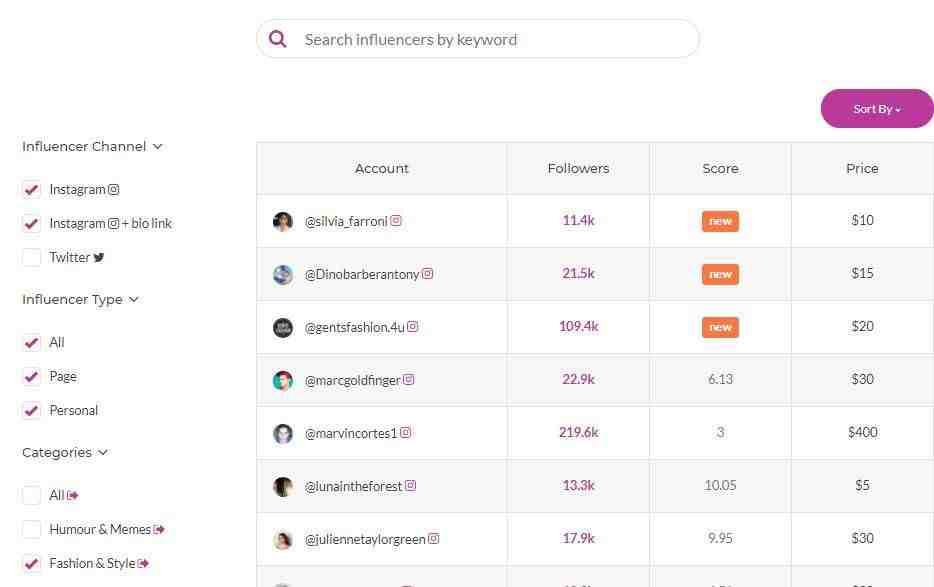Viewport: 934px width, 587px height.
Task: Click the arrow icon beside Fashion & Style
Action: coord(144,563)
